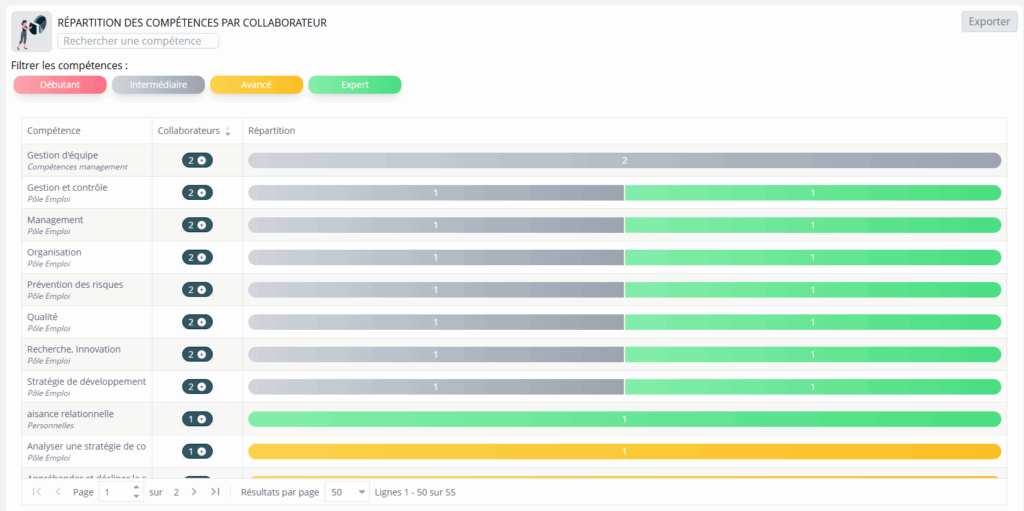1024x511 pixels.
Task: Click the Compétence column header
Action: 54,131
